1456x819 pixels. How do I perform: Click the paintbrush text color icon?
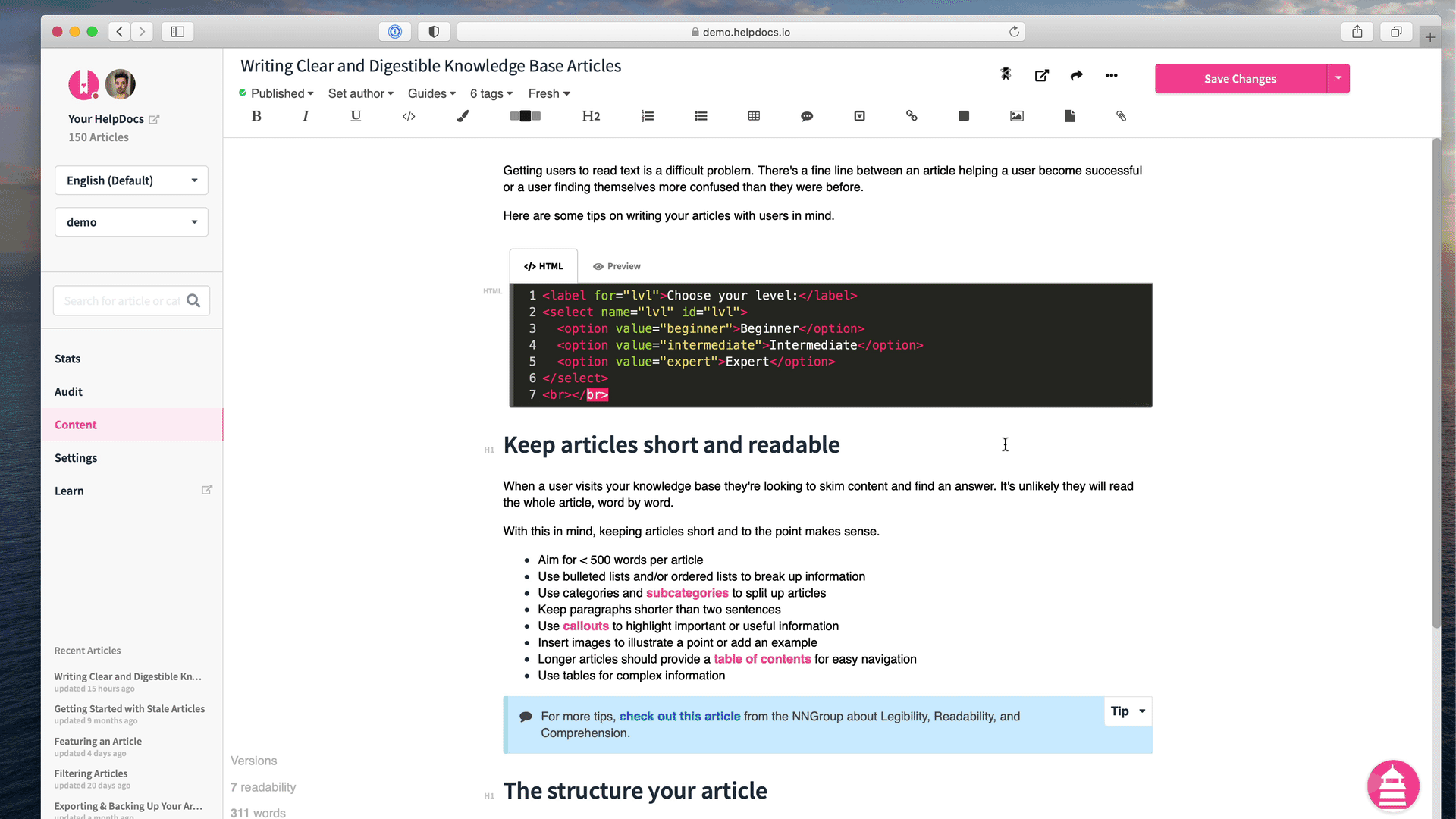pos(463,116)
